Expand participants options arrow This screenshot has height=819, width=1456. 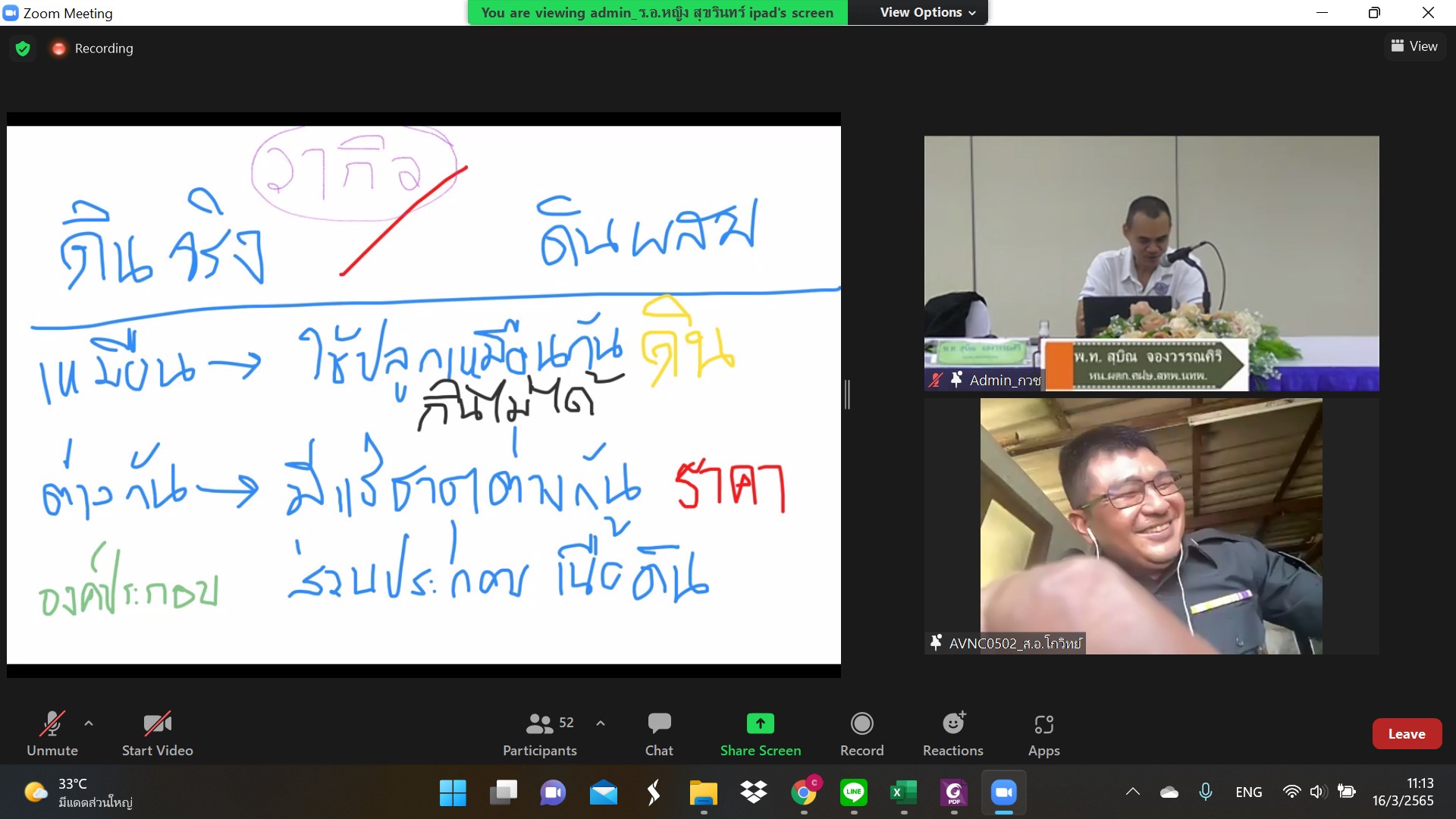pos(601,723)
